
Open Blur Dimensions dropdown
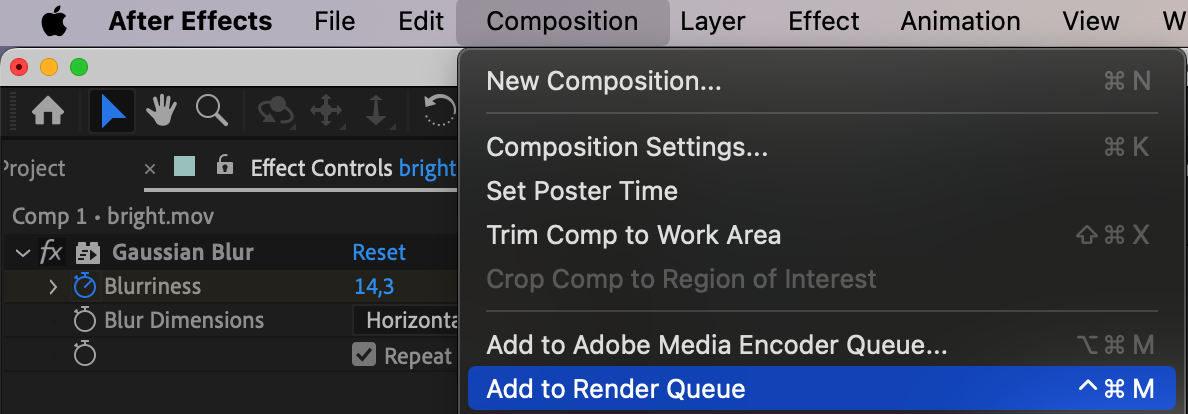tap(405, 320)
